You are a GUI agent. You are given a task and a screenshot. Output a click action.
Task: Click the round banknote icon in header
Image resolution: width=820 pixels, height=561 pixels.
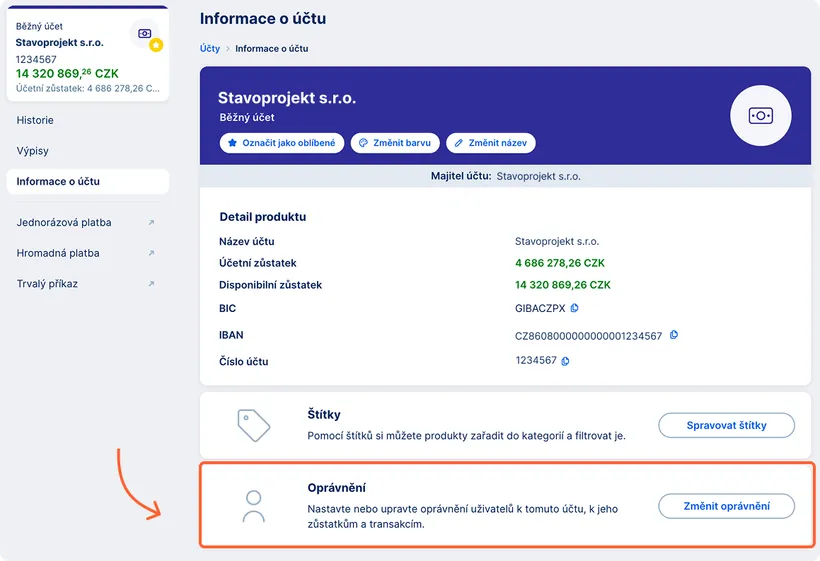pos(761,116)
